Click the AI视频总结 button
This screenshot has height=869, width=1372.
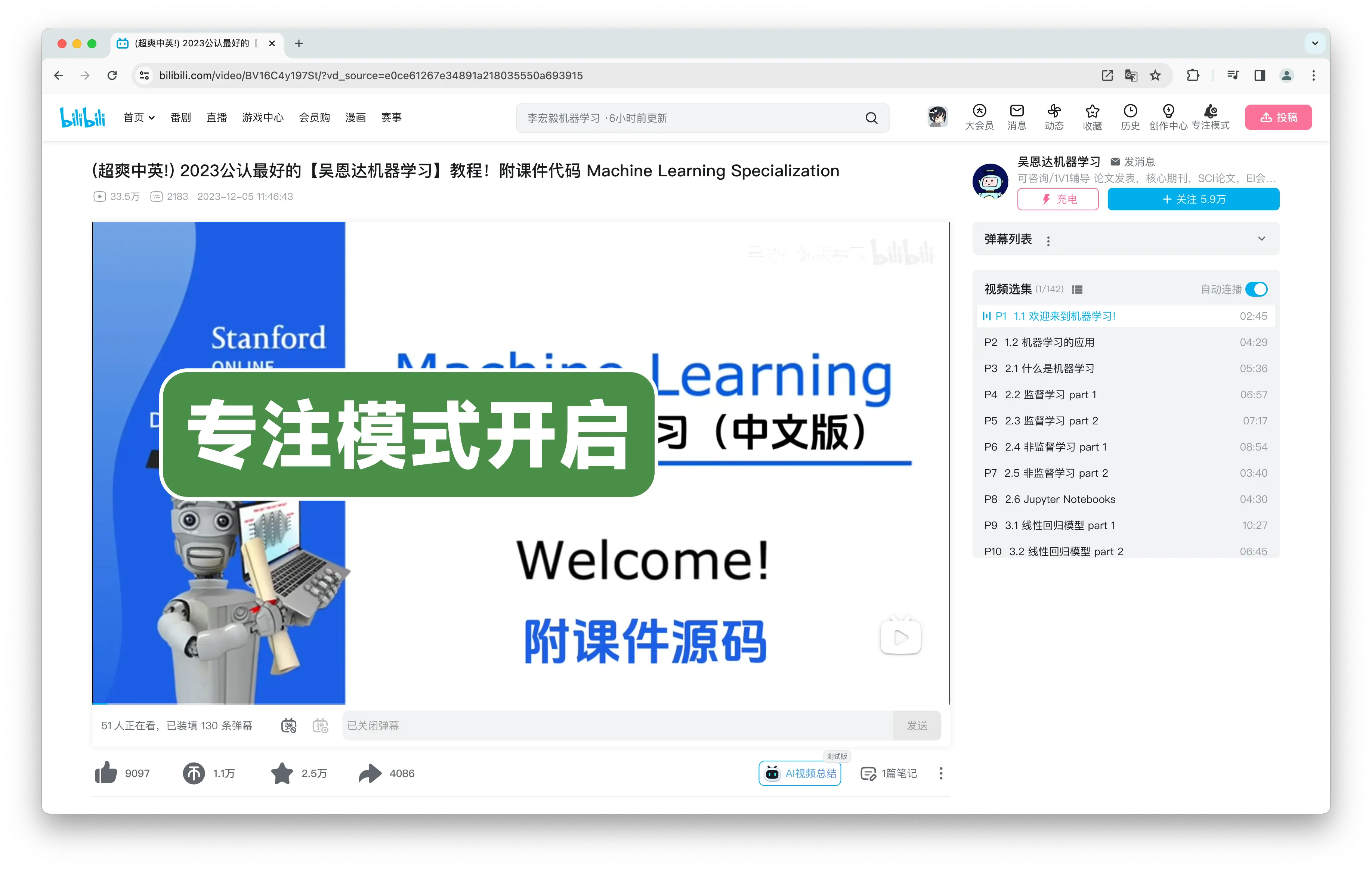click(x=800, y=773)
